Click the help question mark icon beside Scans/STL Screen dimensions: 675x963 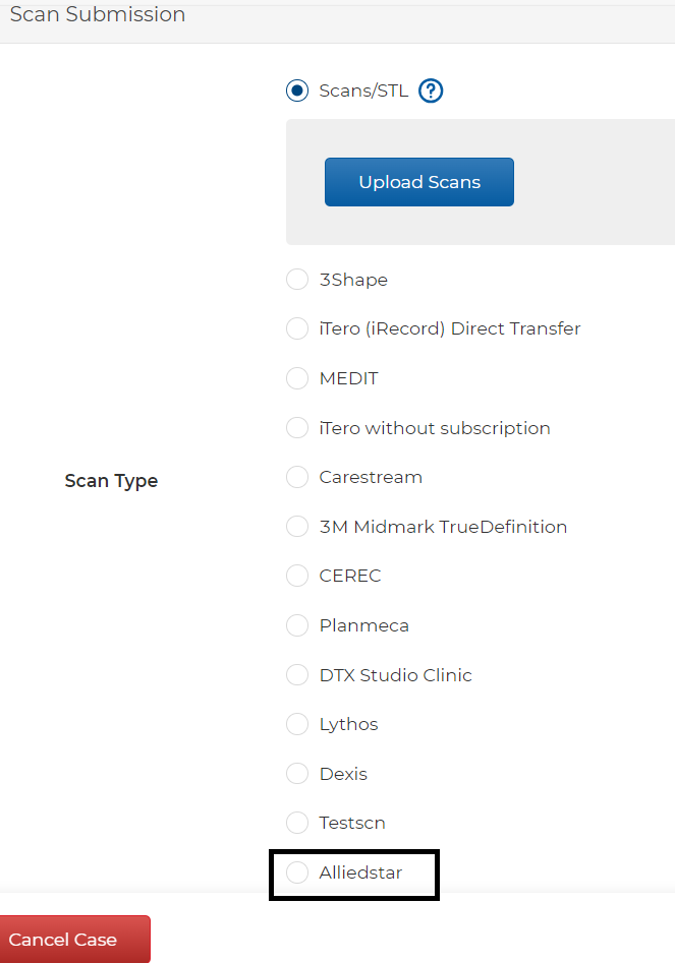coord(431,91)
